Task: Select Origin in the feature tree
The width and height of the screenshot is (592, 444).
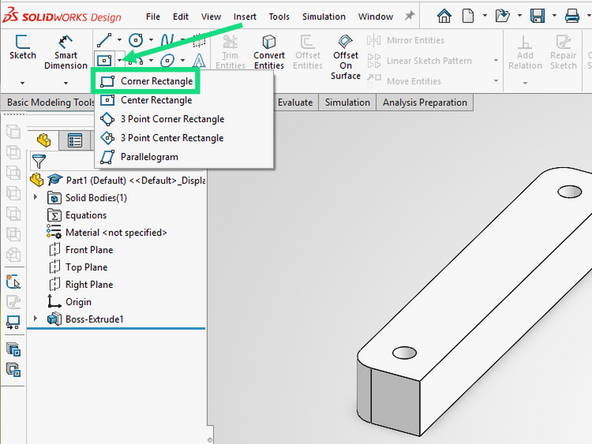Action: coord(69,302)
